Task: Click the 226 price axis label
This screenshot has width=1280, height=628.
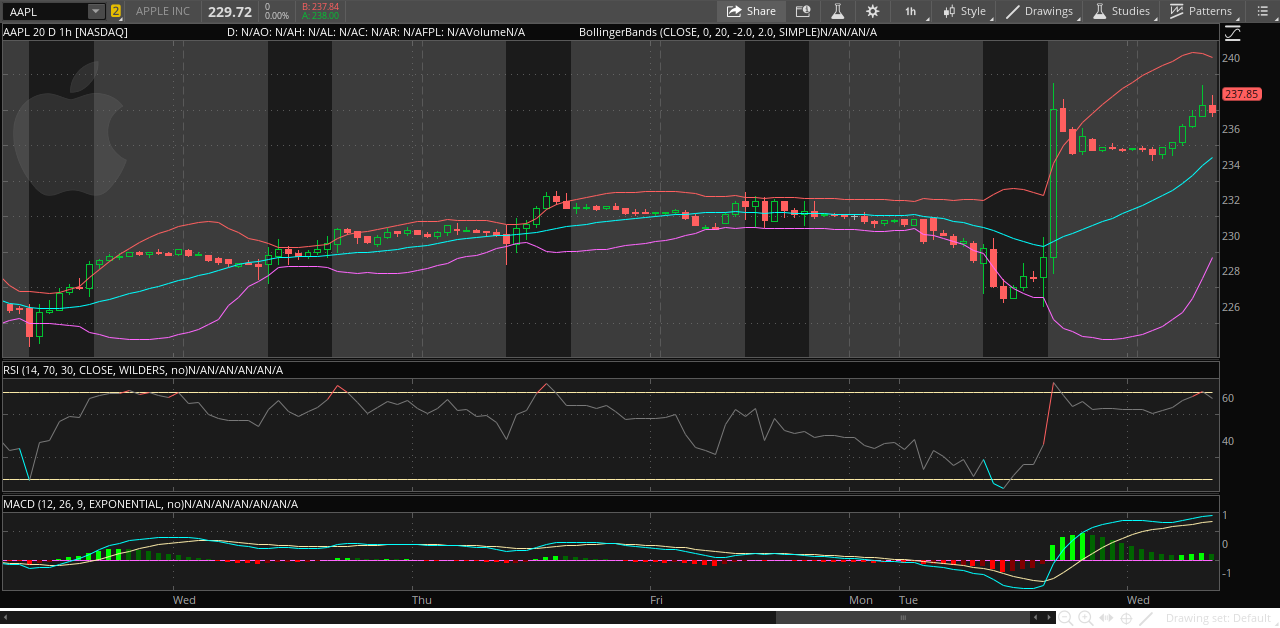Action: coord(1232,307)
